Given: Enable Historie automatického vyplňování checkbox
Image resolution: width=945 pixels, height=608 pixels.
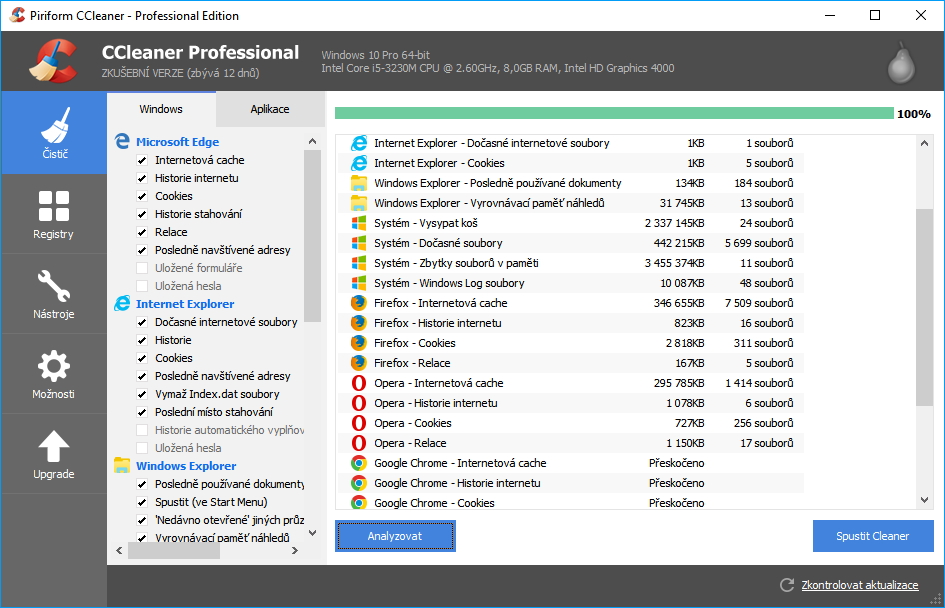Looking at the screenshot, I should tap(142, 430).
